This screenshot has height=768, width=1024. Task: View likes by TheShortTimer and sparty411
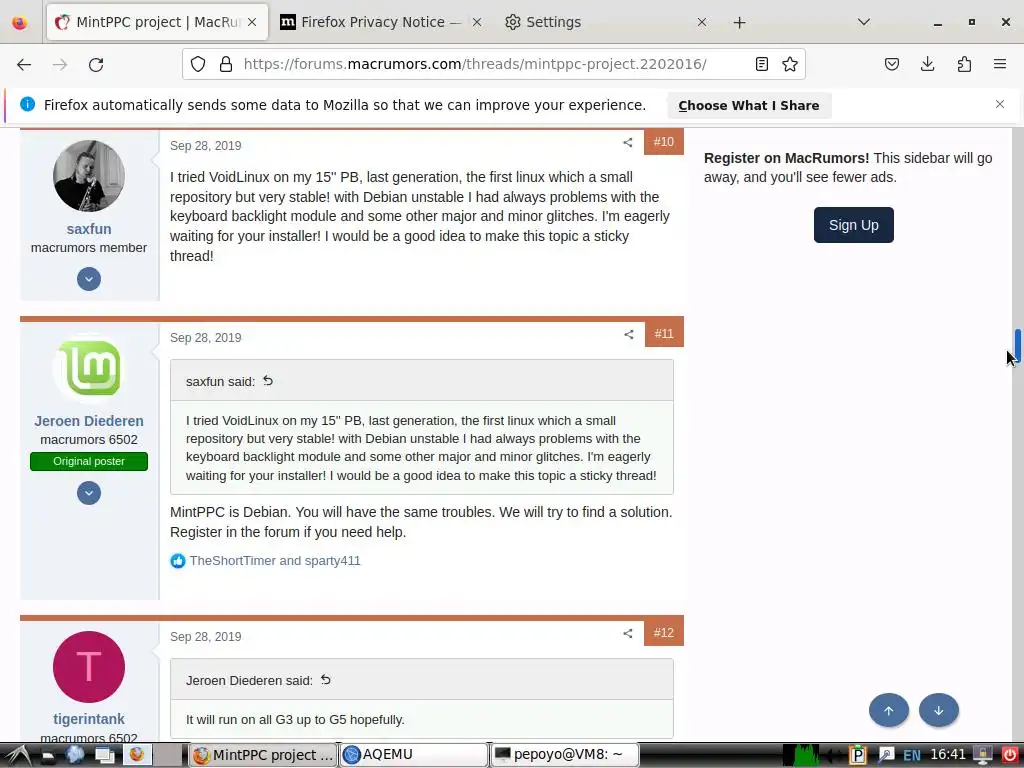(275, 561)
